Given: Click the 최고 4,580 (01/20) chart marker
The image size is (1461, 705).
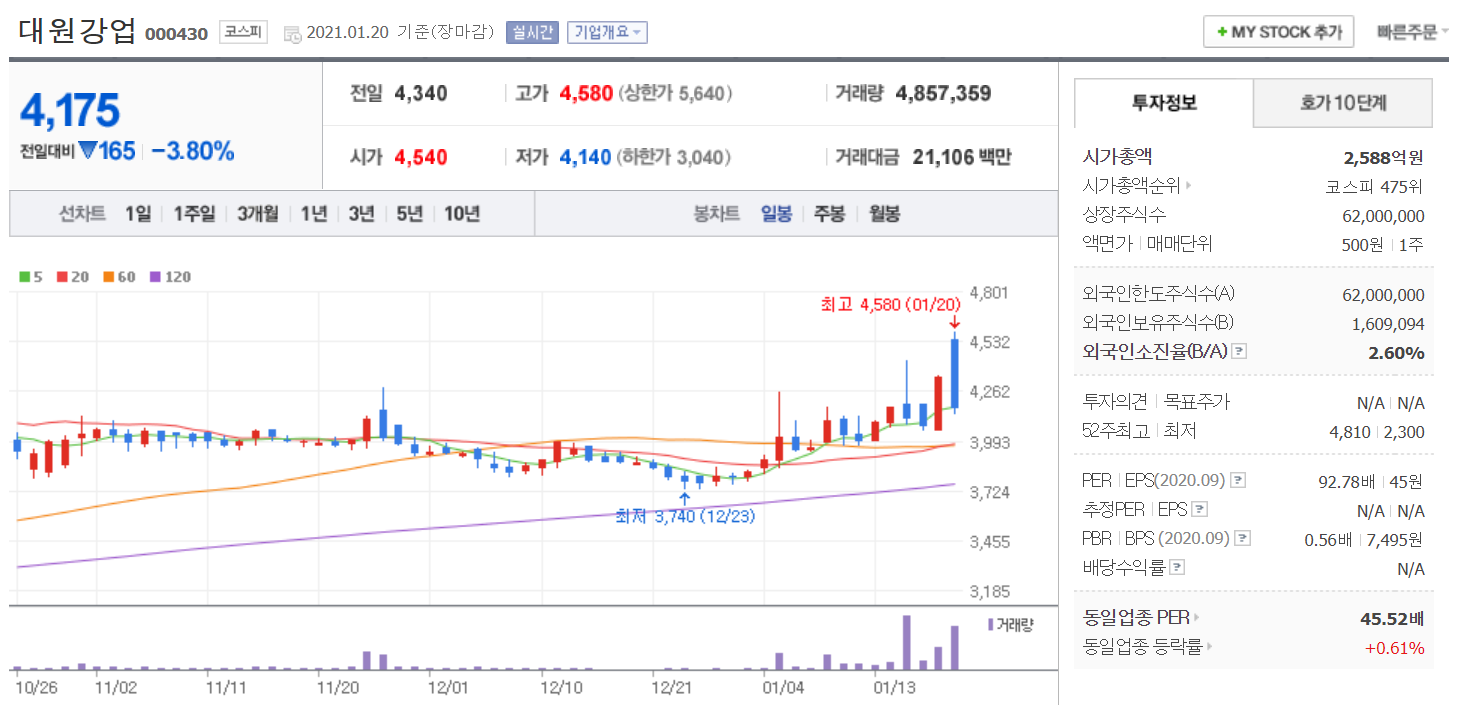Looking at the screenshot, I should pos(891,305).
